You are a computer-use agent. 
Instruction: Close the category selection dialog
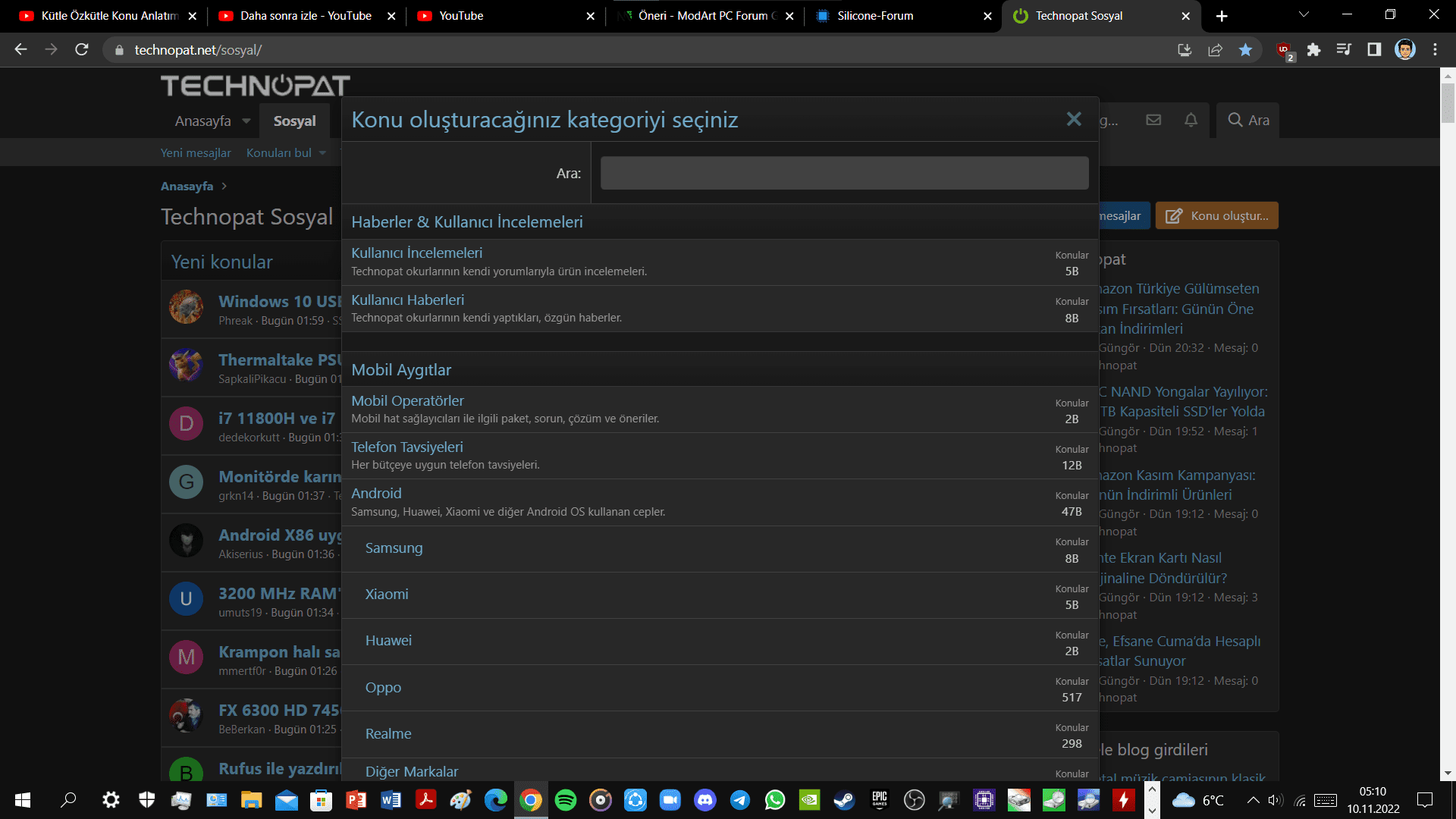click(1074, 119)
